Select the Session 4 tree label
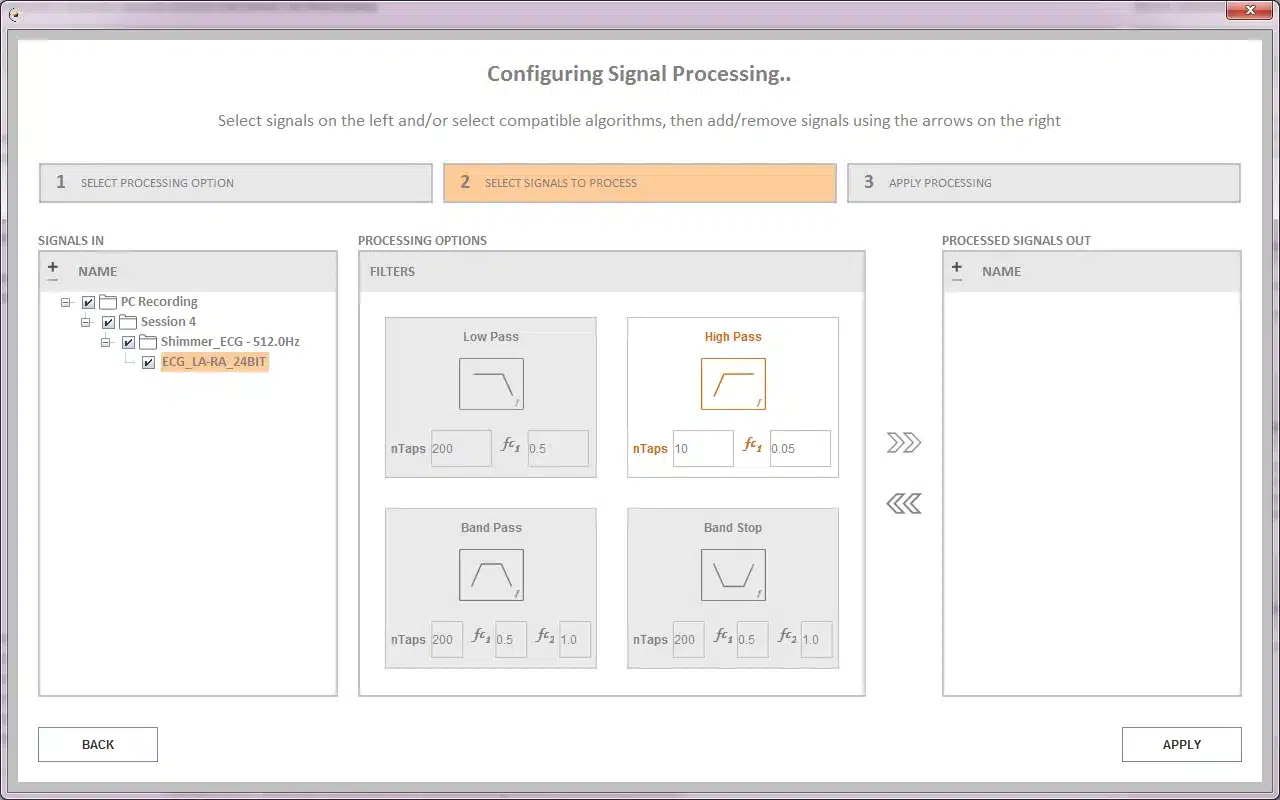Image resolution: width=1280 pixels, height=800 pixels. point(168,322)
